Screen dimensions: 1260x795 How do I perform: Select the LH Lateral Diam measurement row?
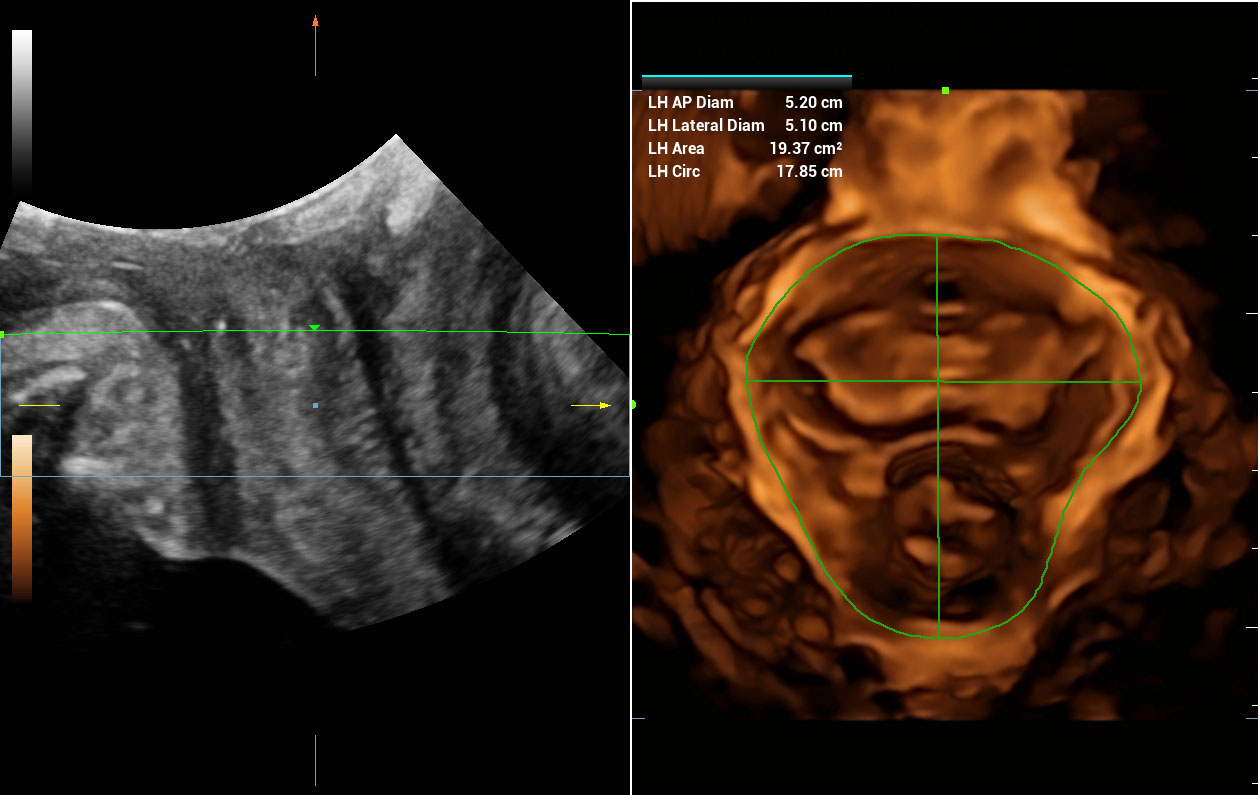744,125
